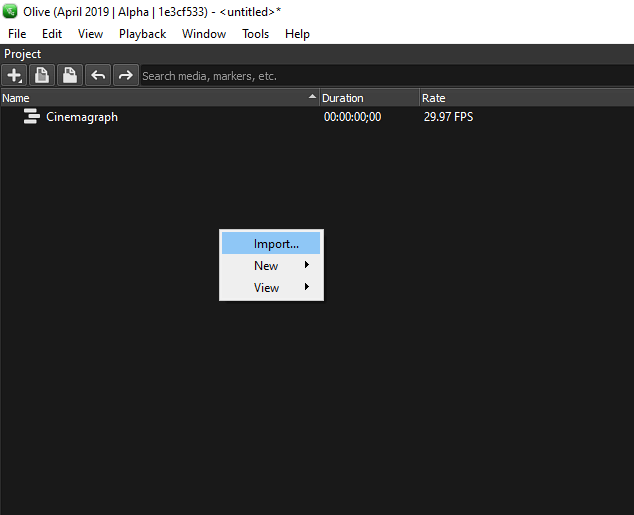Open the File menu
Viewport: 634px width, 515px height.
[x=17, y=34]
